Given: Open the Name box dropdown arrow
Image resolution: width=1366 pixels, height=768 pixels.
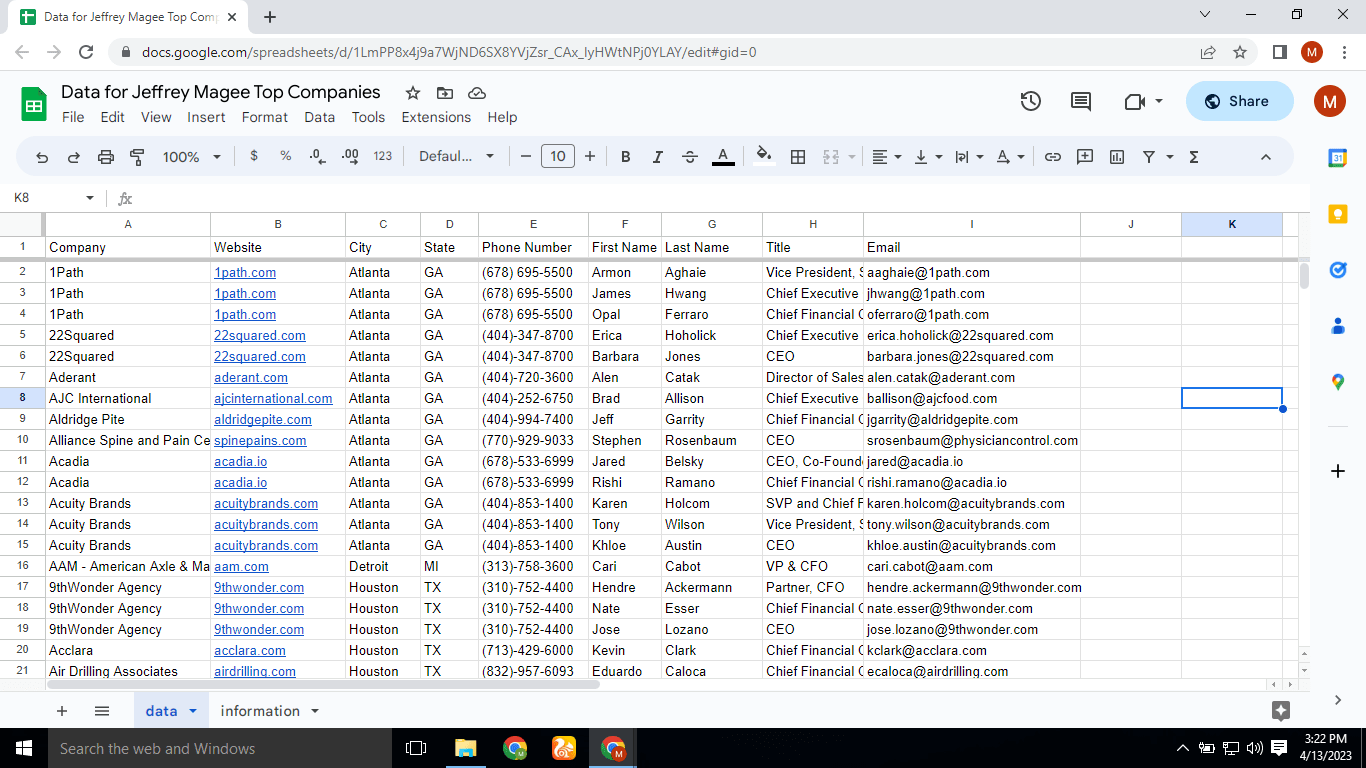Looking at the screenshot, I should pos(90,198).
